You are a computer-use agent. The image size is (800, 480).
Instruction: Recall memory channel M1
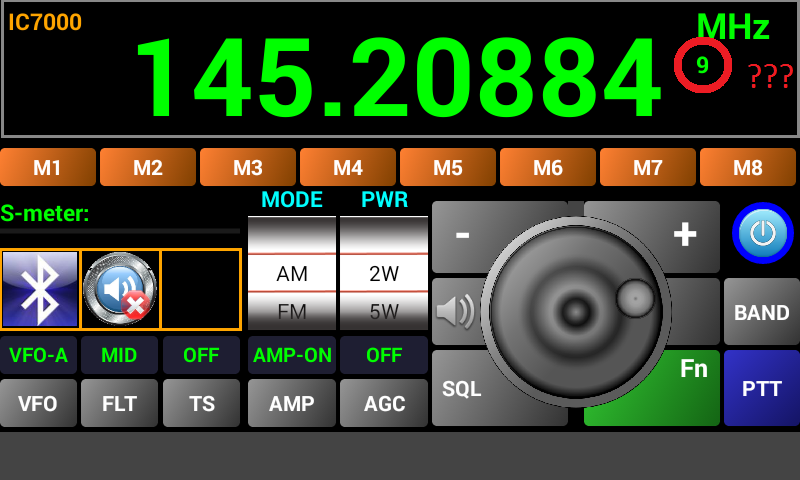point(48,168)
